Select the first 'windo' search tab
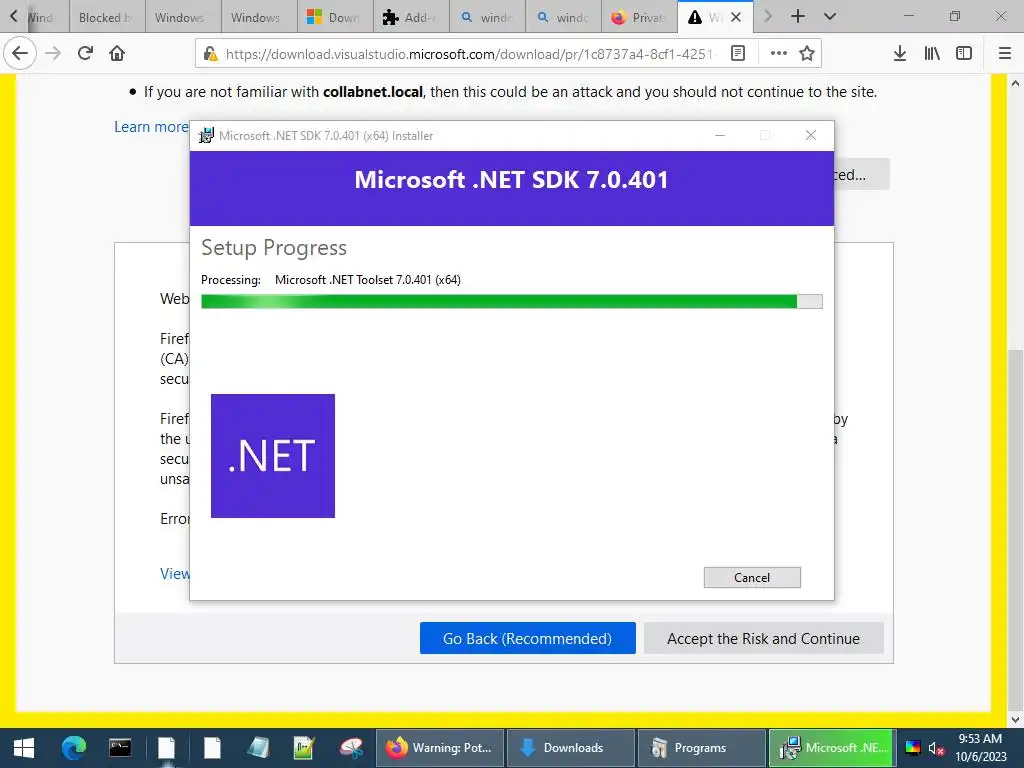Image resolution: width=1024 pixels, height=768 pixels. point(487,17)
